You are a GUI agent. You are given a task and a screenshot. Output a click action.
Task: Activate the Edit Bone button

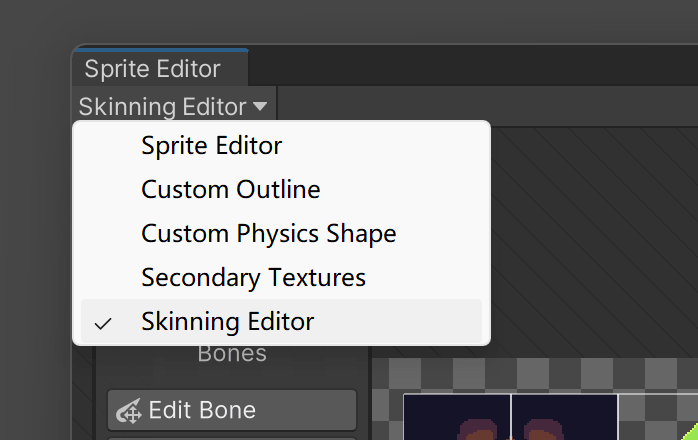pos(232,410)
